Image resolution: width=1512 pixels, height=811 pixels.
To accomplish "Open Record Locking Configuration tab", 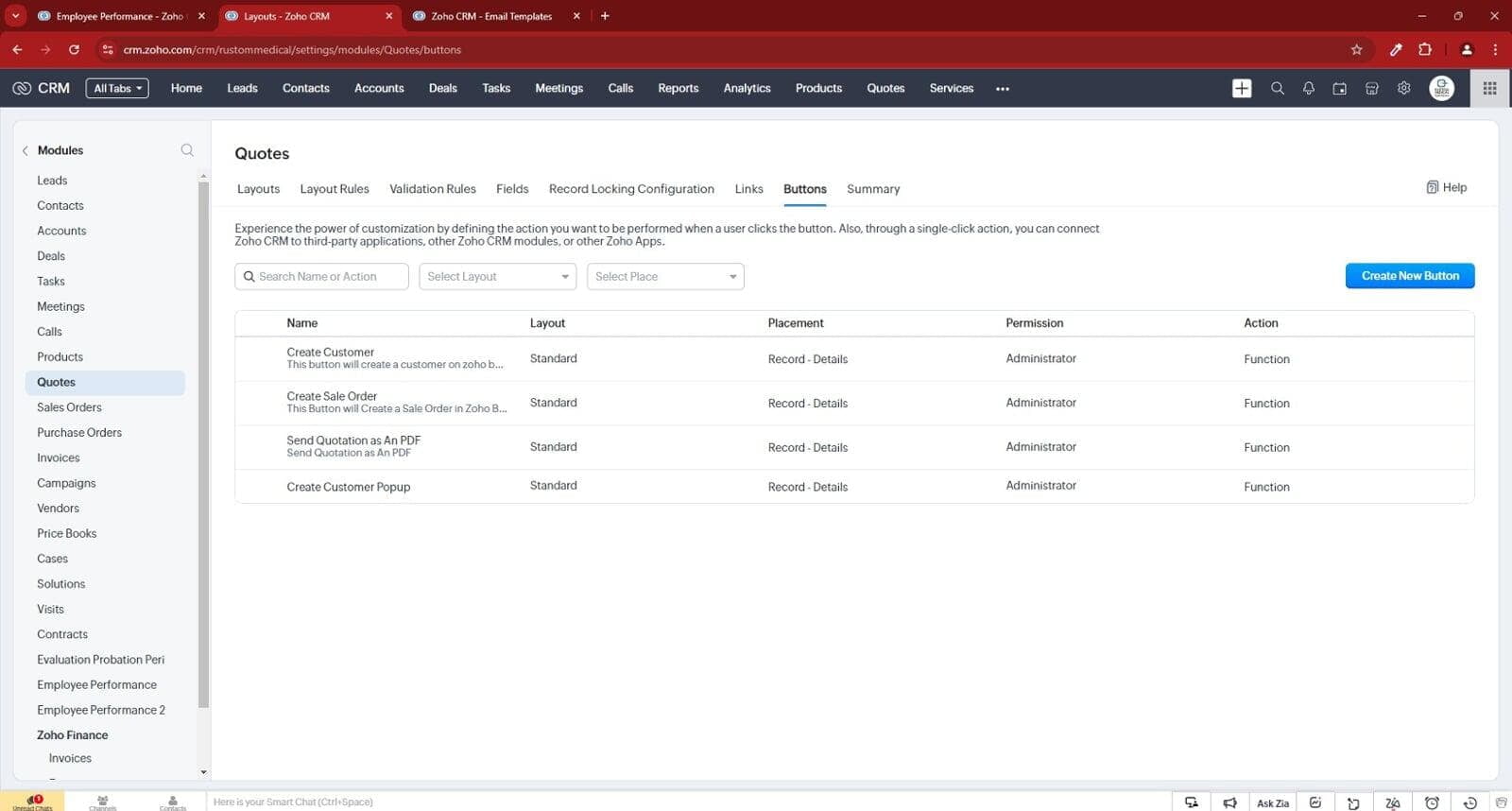I will pyautogui.click(x=631, y=189).
